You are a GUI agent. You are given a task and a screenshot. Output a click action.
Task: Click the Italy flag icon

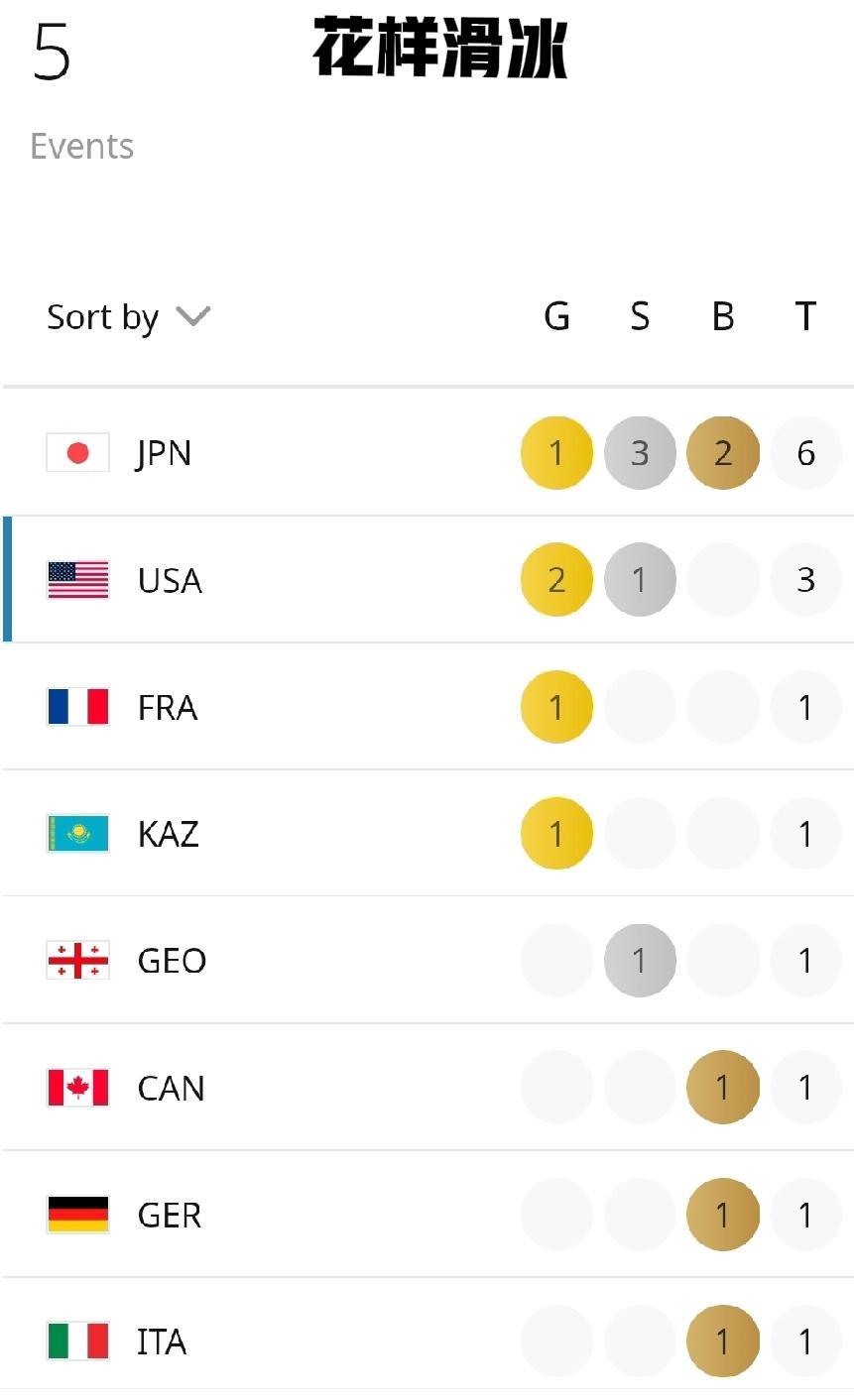[x=77, y=1342]
